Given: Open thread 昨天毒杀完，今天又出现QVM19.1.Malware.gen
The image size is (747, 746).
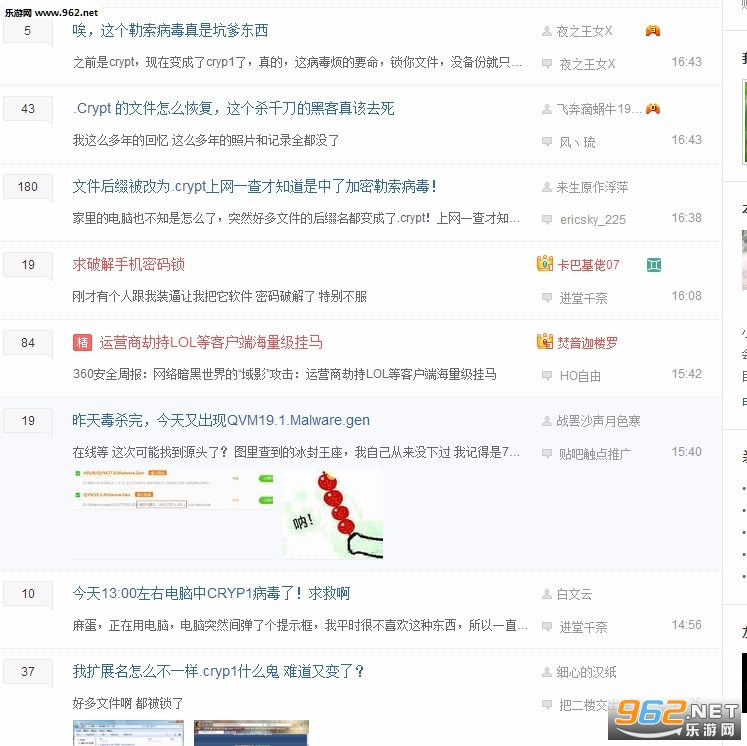Looking at the screenshot, I should click(x=221, y=420).
